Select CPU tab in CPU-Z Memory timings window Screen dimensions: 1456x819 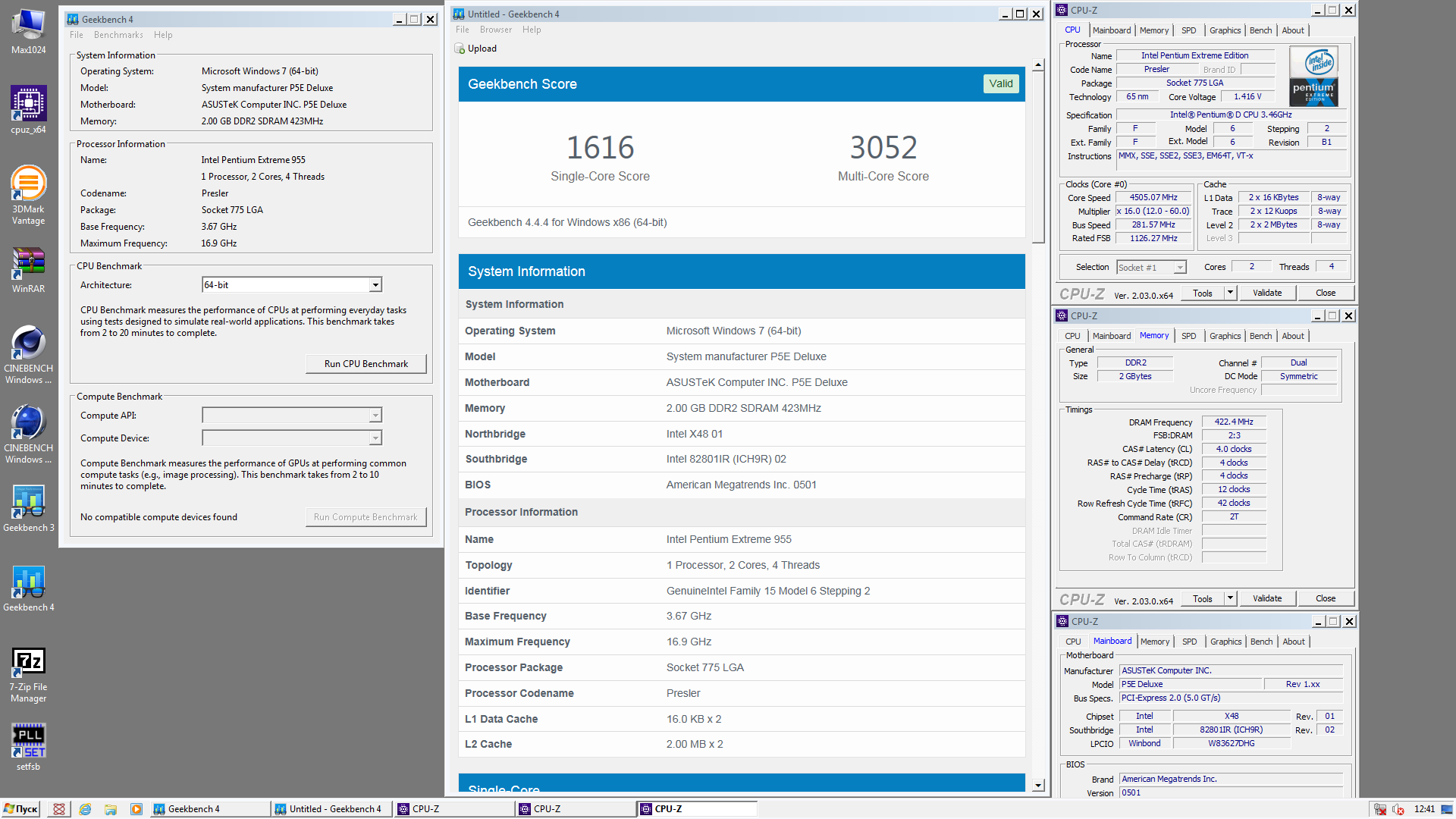click(1072, 336)
